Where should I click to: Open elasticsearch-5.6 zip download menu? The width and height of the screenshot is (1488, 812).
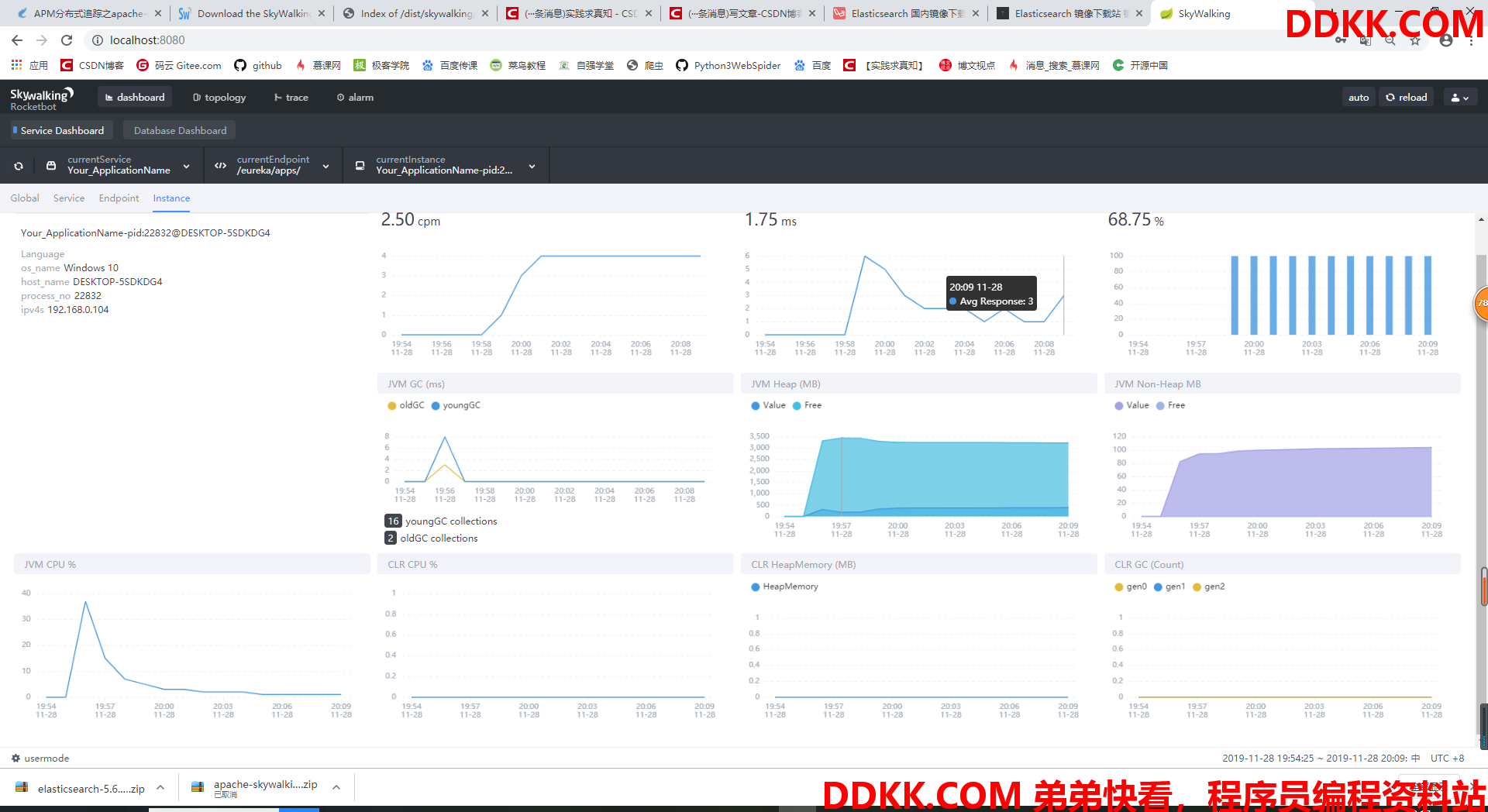(x=160, y=788)
